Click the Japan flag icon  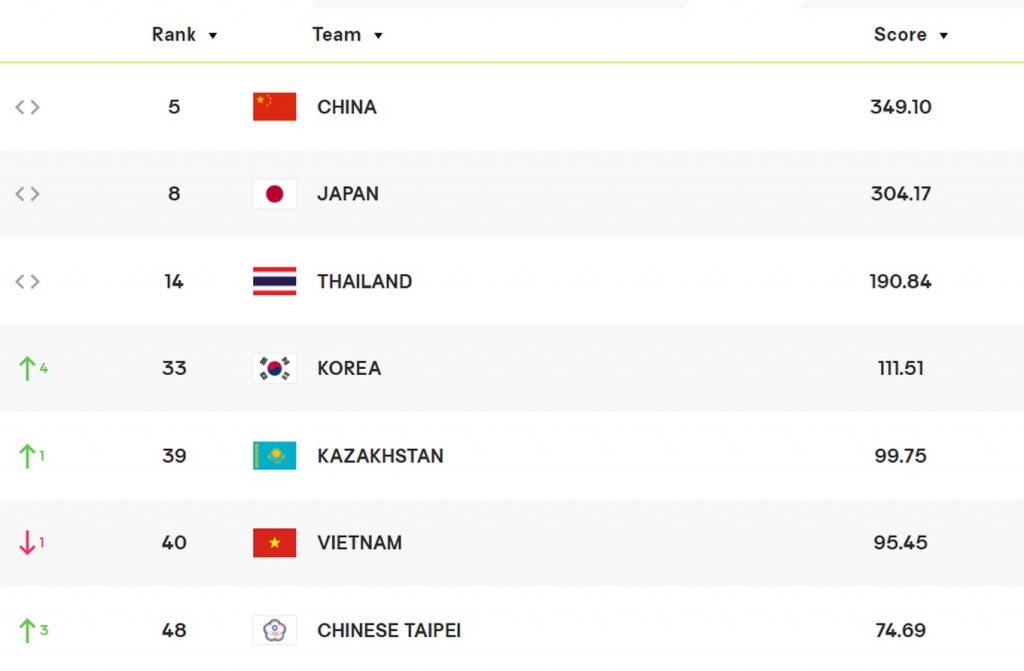pos(274,194)
